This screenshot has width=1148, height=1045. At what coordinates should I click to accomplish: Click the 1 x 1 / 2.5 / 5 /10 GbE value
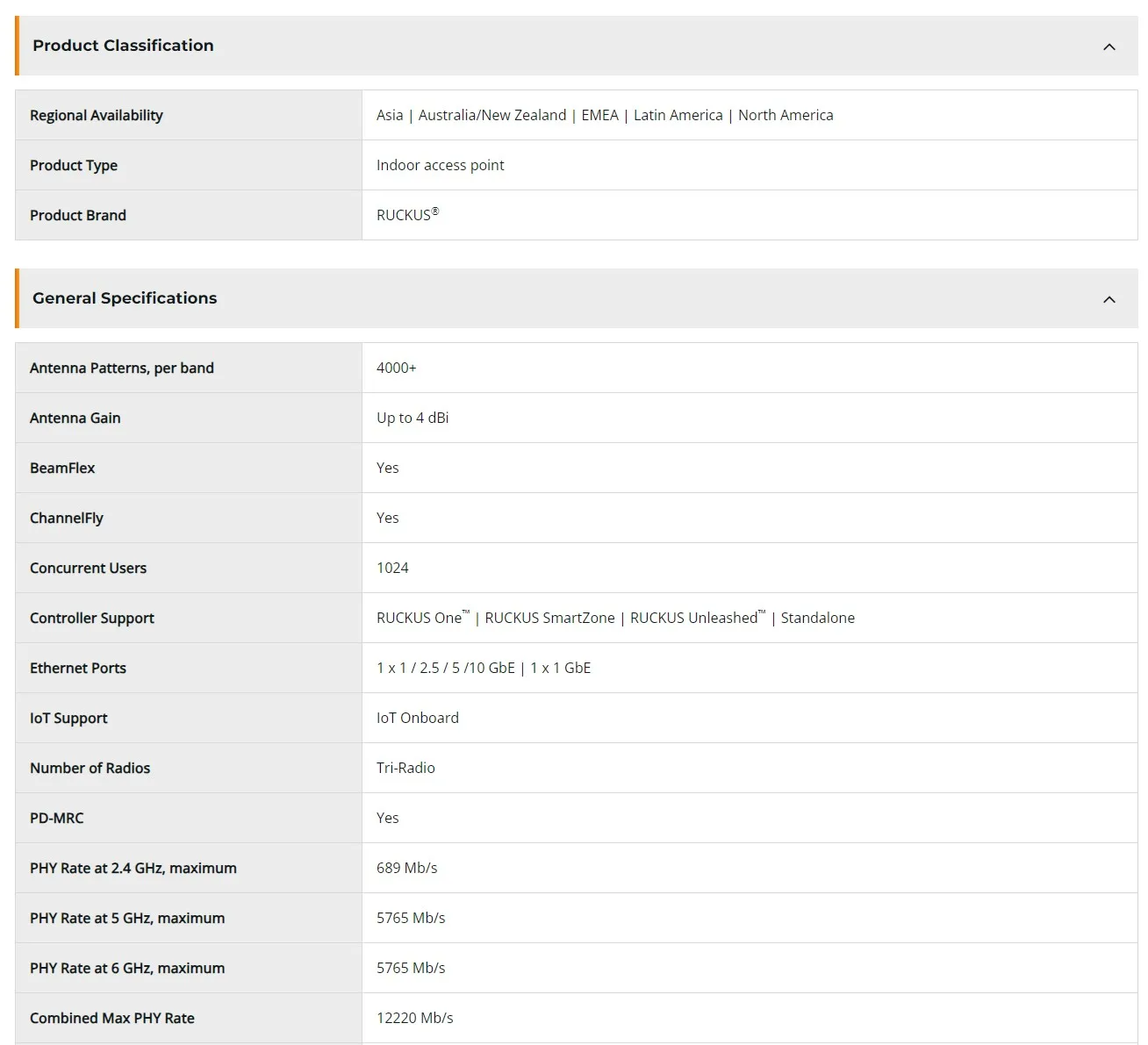[x=446, y=668]
